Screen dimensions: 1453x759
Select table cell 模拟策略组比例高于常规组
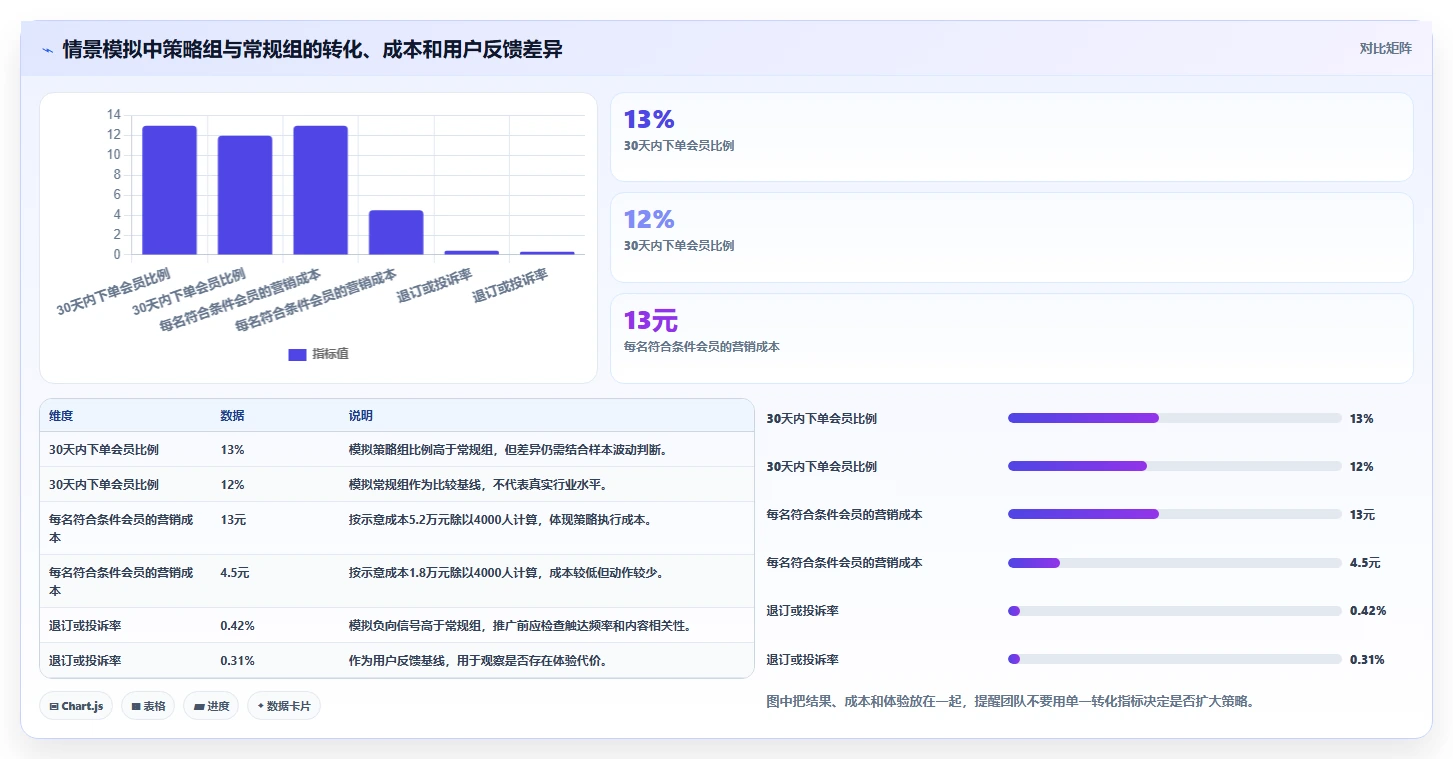tap(546, 450)
